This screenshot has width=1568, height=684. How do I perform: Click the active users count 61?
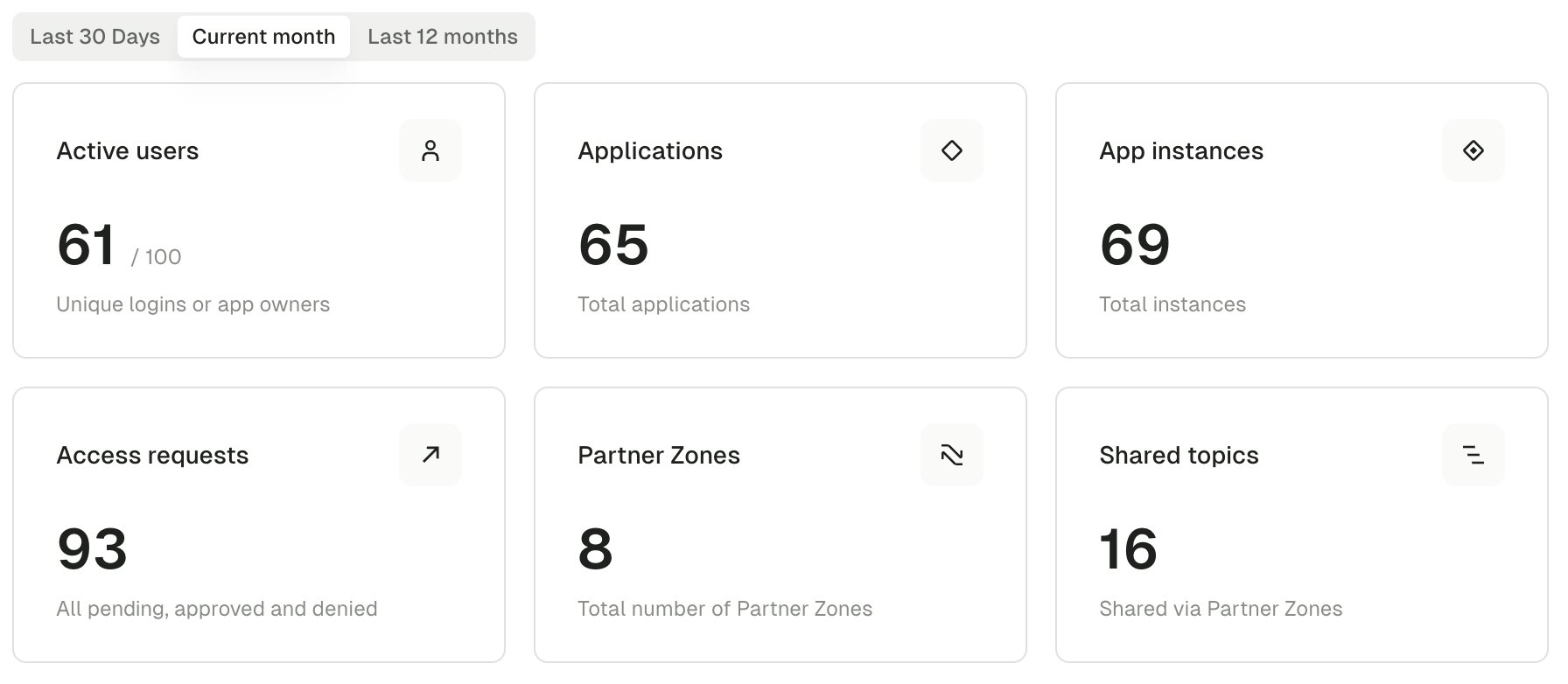pos(86,244)
